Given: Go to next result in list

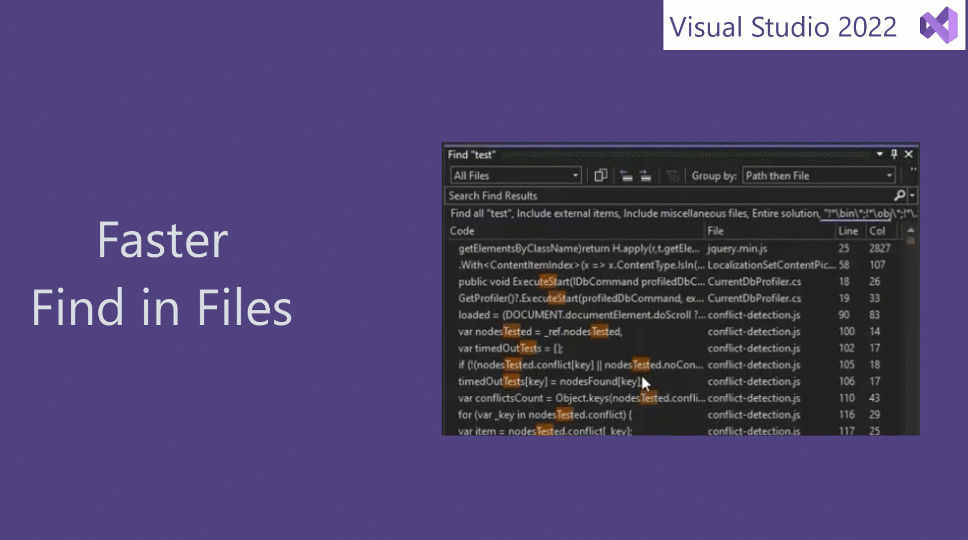Looking at the screenshot, I should 646,176.
